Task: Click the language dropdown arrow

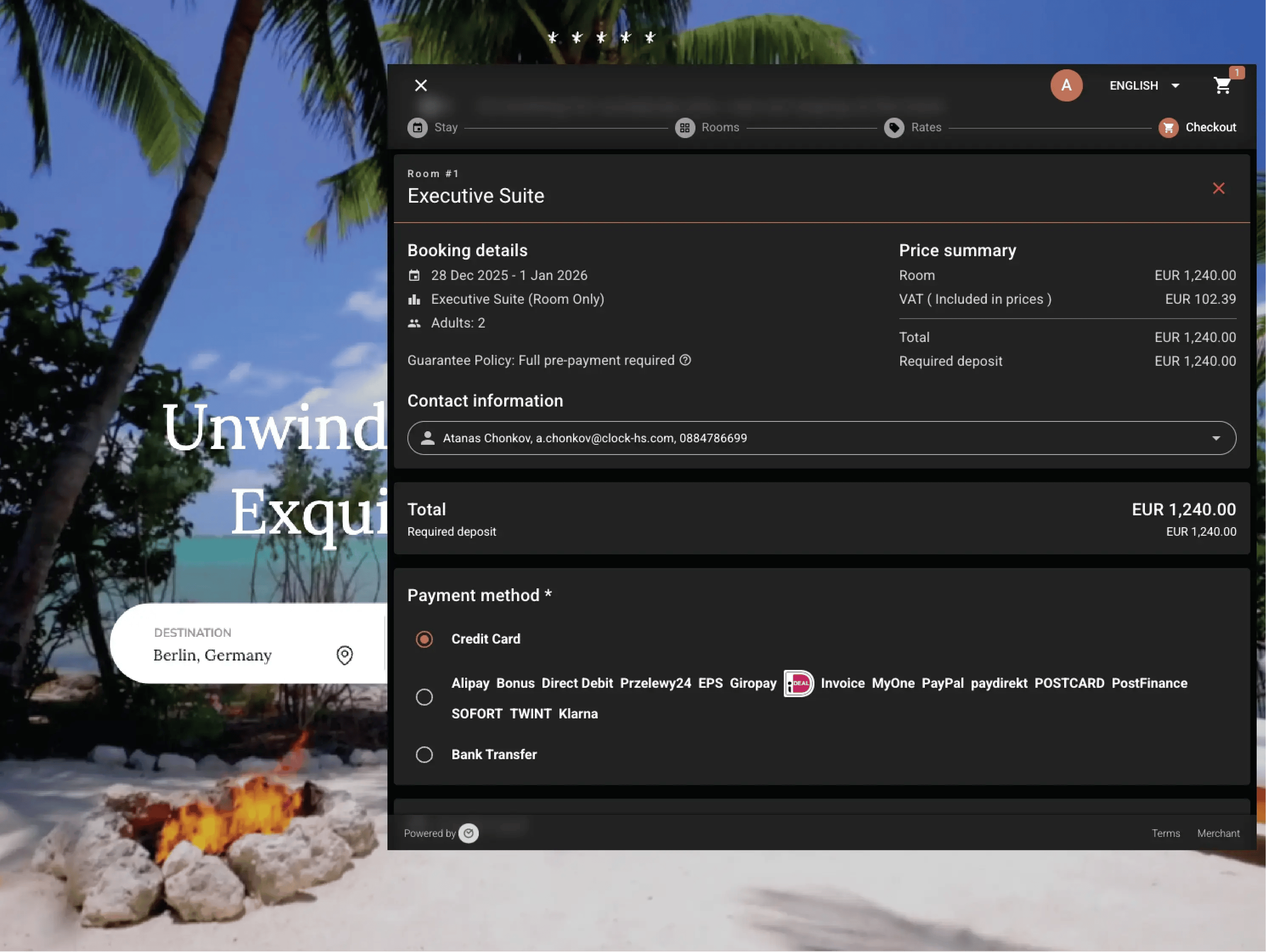Action: 1175,86
